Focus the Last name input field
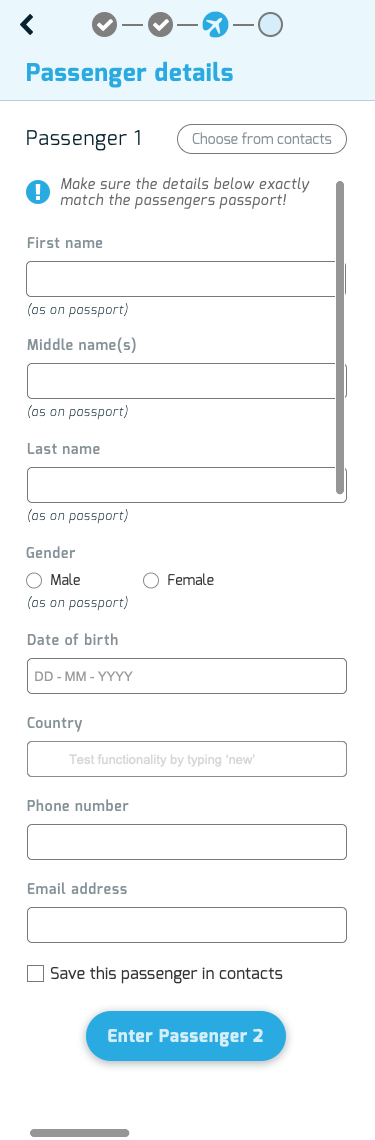Screen dimensions: 375x1140 (x=187, y=485)
